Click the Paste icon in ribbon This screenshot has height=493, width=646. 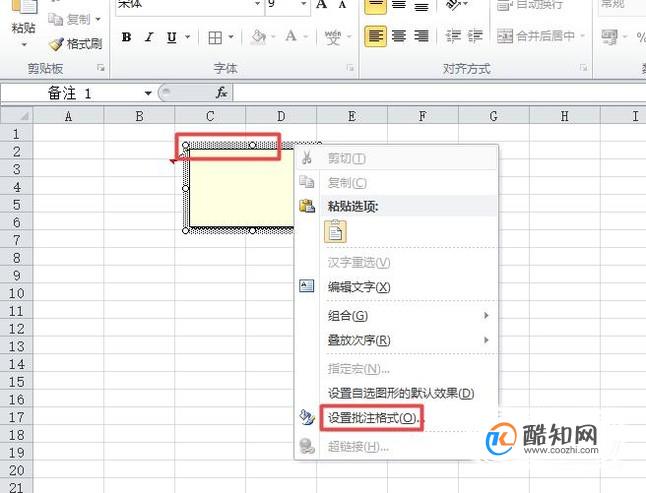coord(23,7)
